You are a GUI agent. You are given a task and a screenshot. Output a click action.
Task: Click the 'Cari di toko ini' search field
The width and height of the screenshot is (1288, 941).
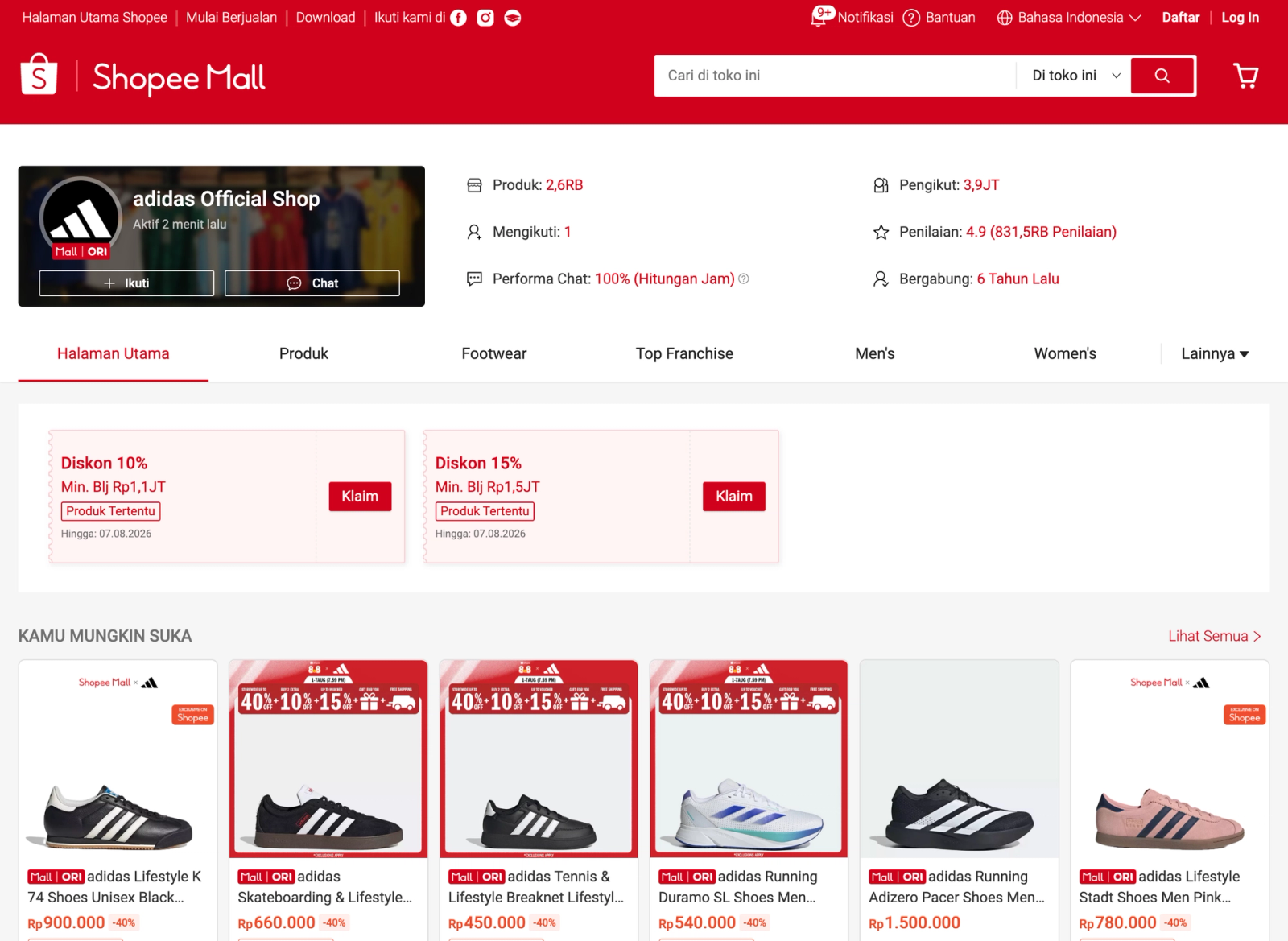point(835,76)
